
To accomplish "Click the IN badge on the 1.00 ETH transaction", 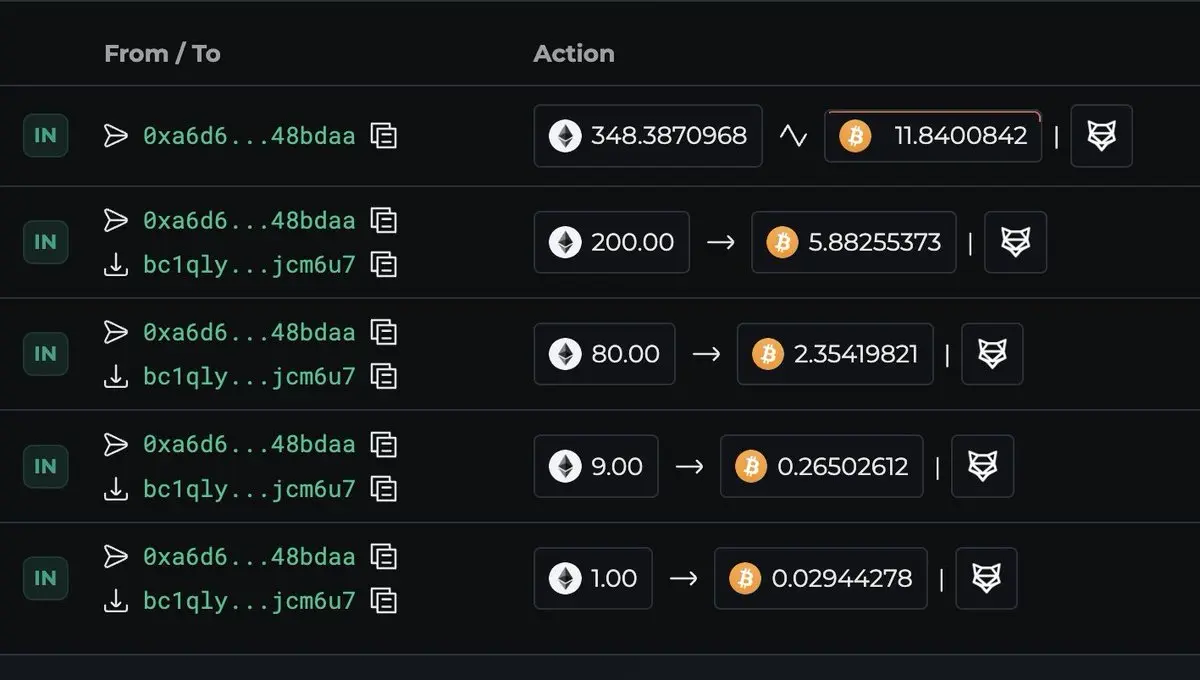I will [46, 578].
